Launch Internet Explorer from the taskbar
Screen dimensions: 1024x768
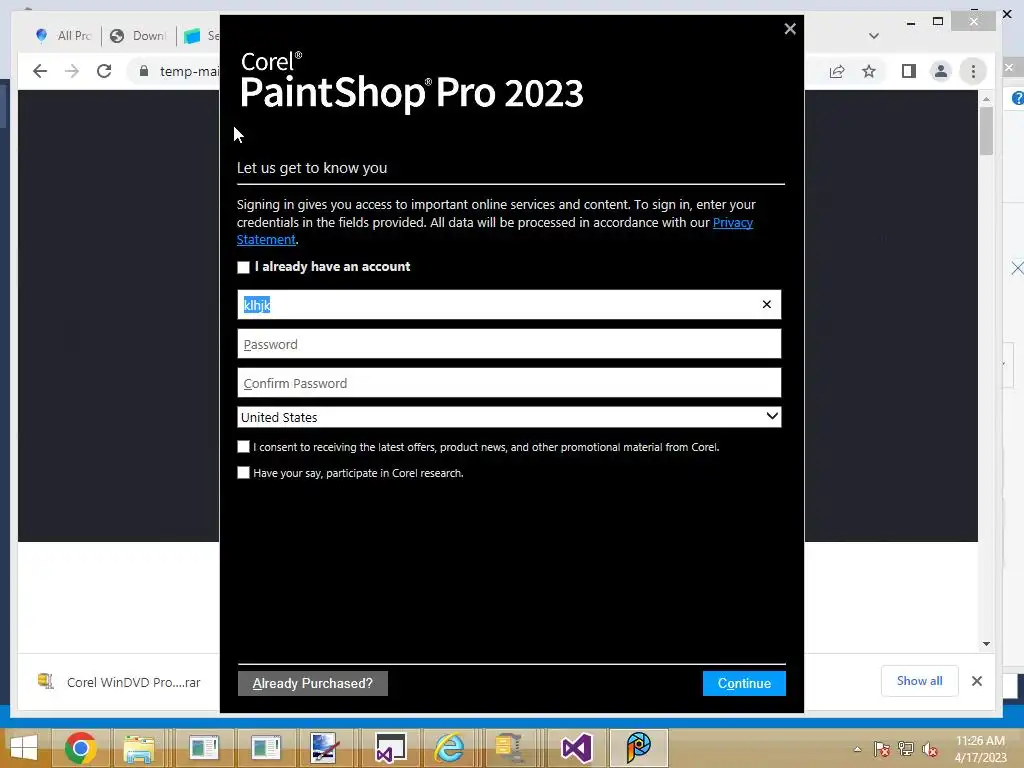[x=449, y=748]
